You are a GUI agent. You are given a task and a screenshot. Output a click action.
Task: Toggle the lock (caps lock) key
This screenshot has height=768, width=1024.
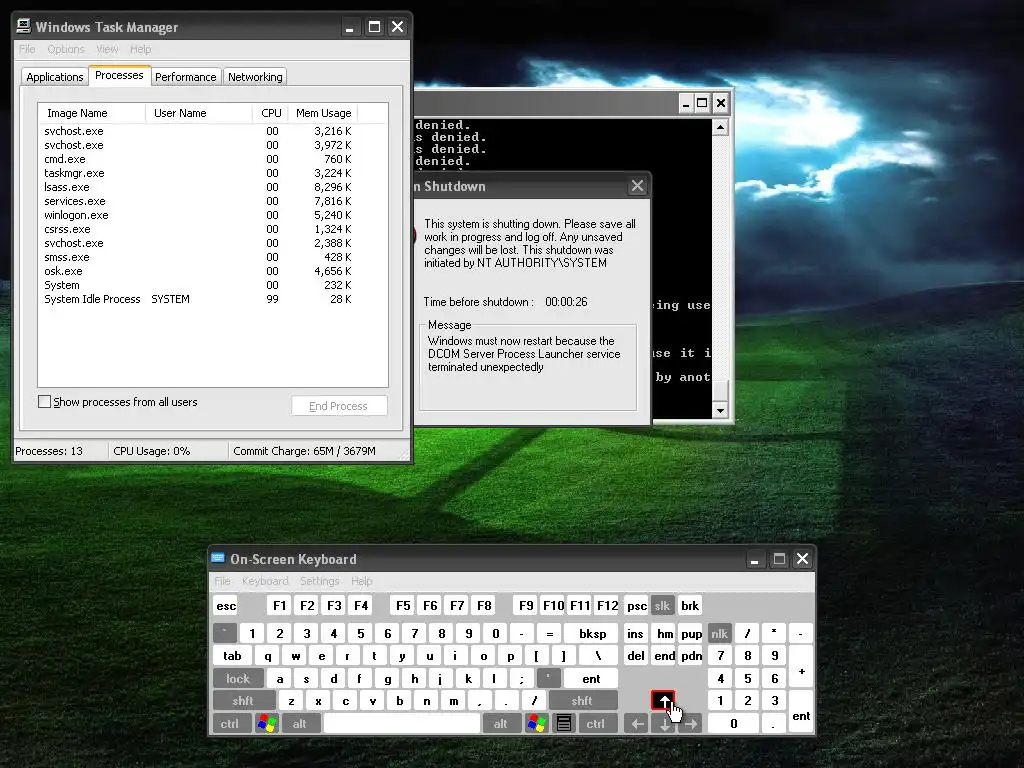[238, 679]
